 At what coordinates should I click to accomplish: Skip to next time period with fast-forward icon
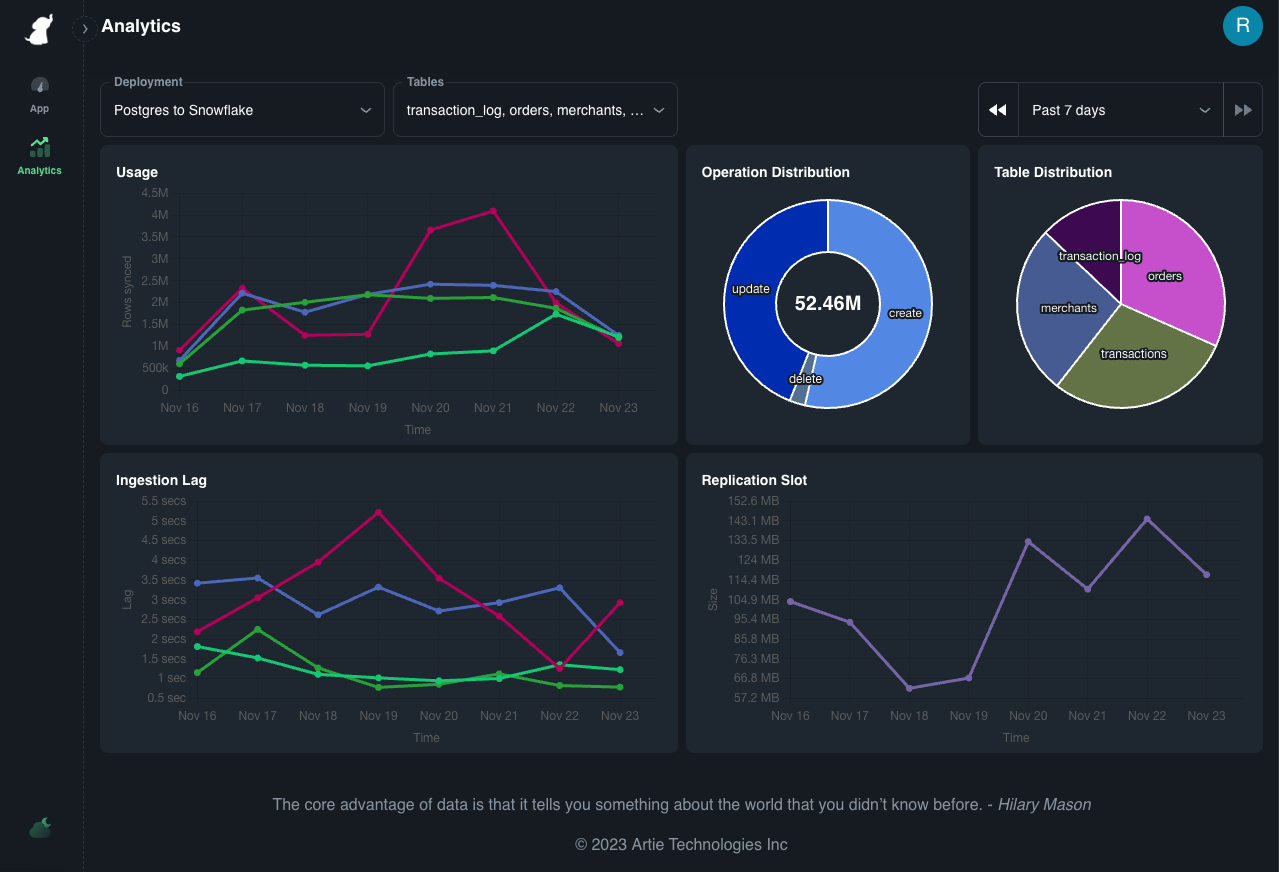[1243, 110]
